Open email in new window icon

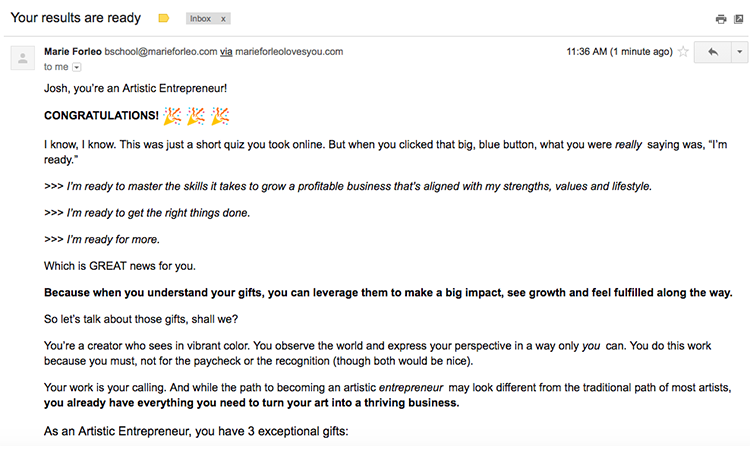(x=739, y=19)
